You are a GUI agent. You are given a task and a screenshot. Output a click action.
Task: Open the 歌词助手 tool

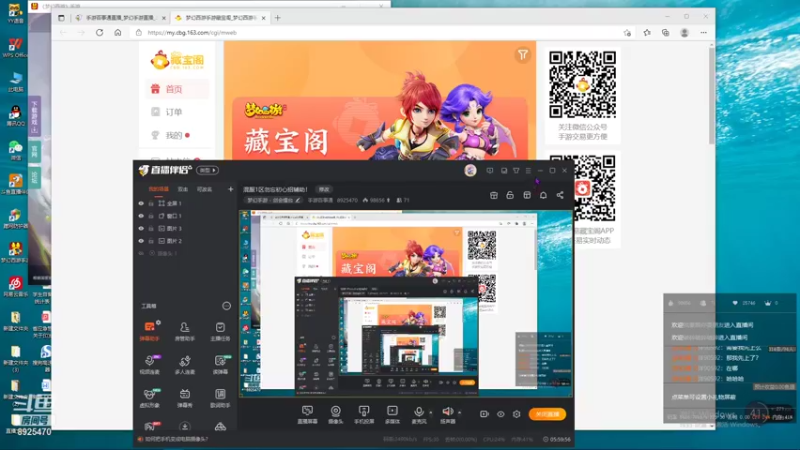pyautogui.click(x=220, y=397)
